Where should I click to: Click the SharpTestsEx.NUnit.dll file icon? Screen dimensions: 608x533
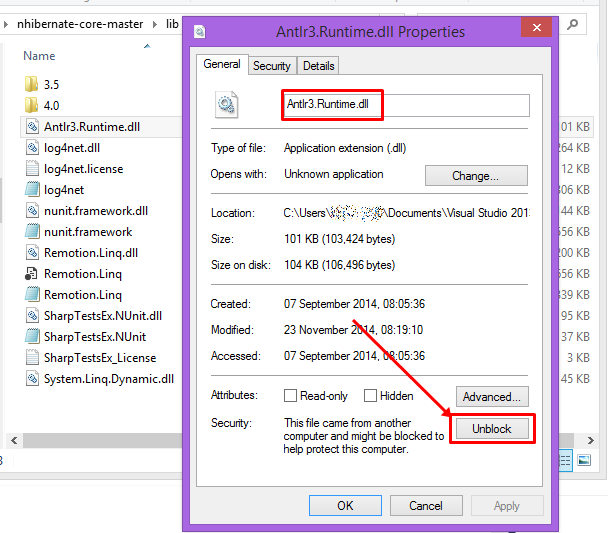(x=32, y=315)
